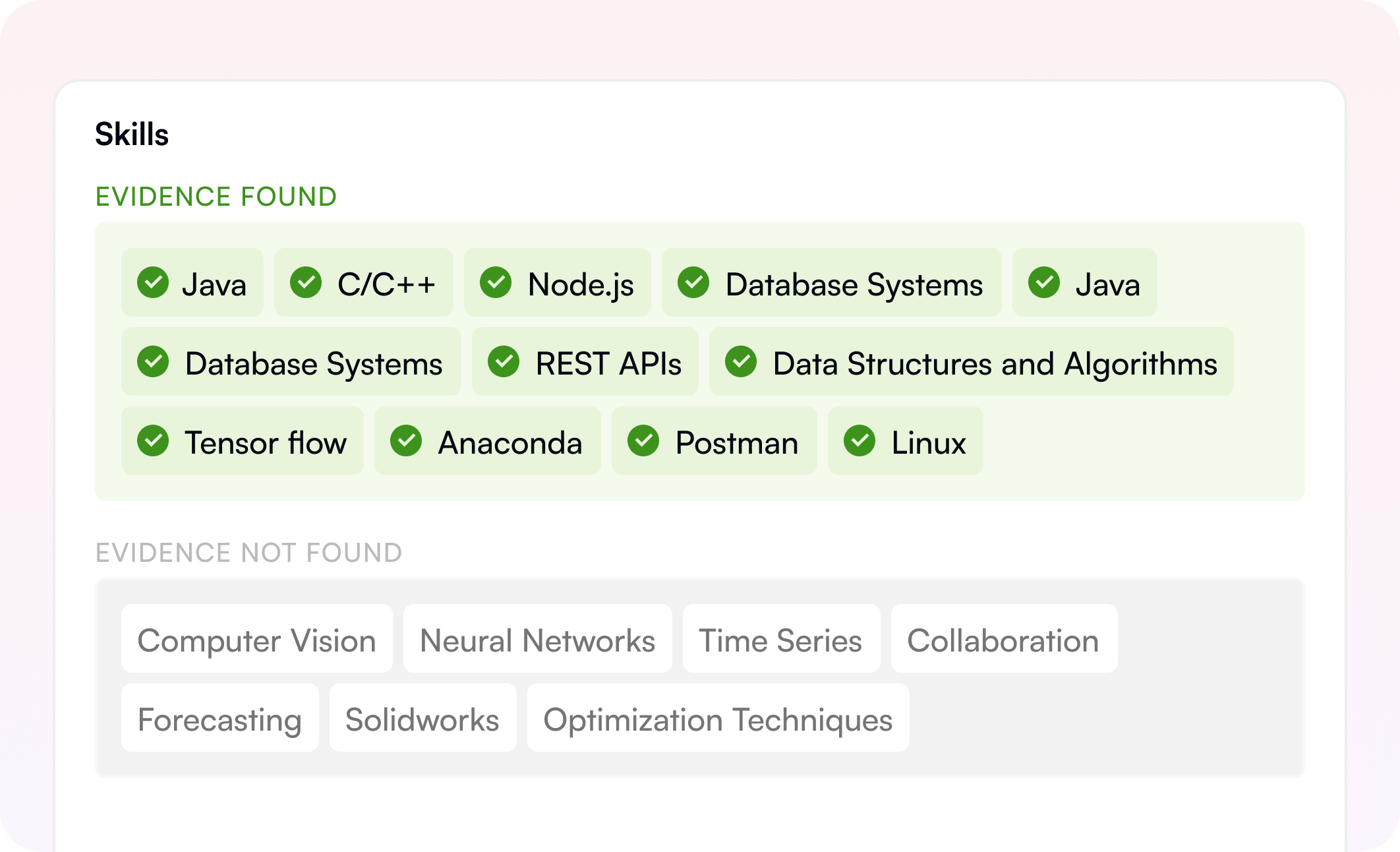The height and width of the screenshot is (852, 1400).
Task: Click the Skills section title
Action: point(132,135)
